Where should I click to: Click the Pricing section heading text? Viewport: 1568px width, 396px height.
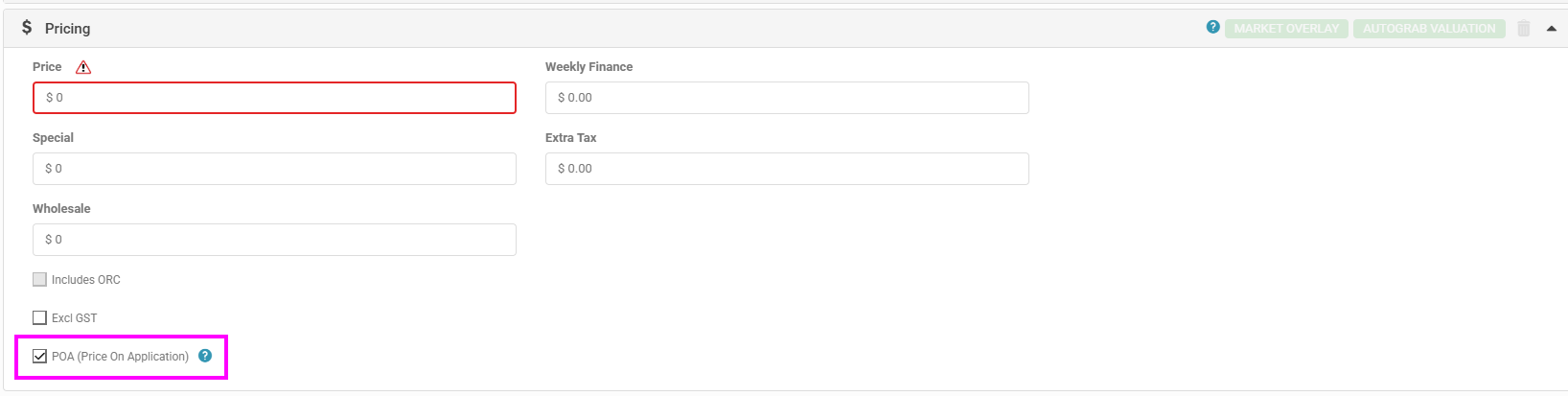pos(67,29)
